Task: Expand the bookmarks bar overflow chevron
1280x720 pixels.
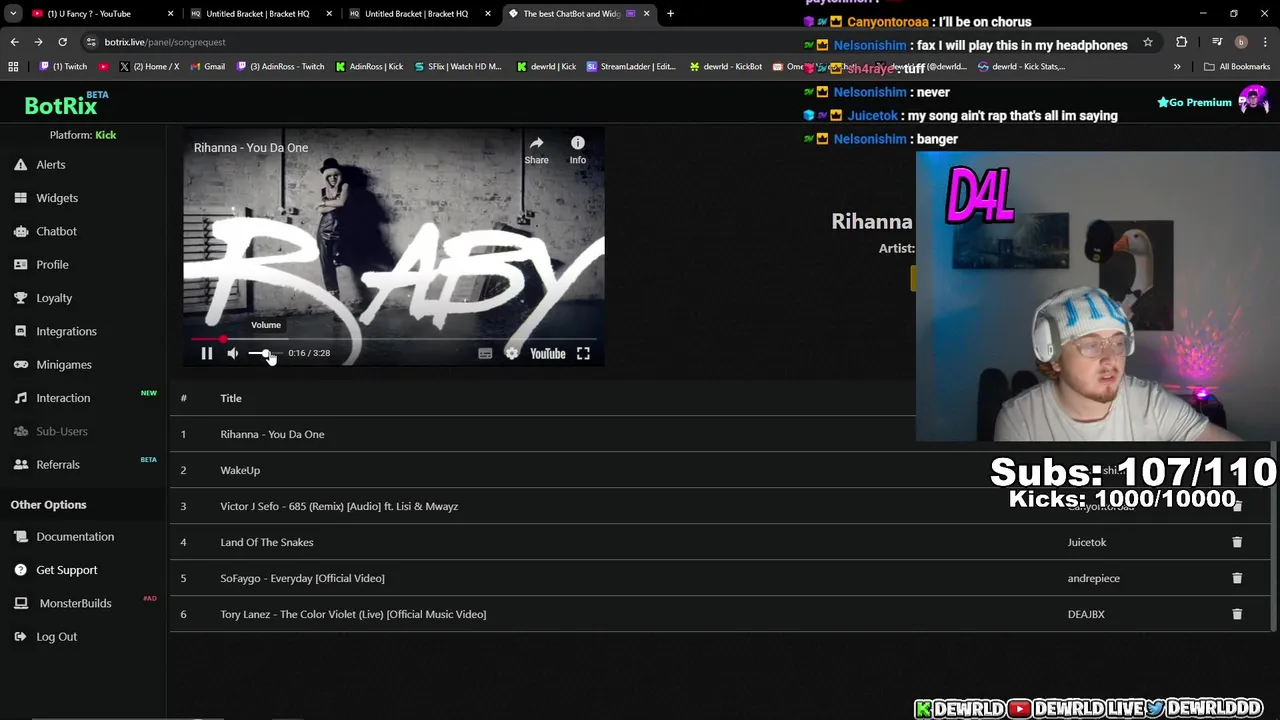Action: click(x=1177, y=67)
